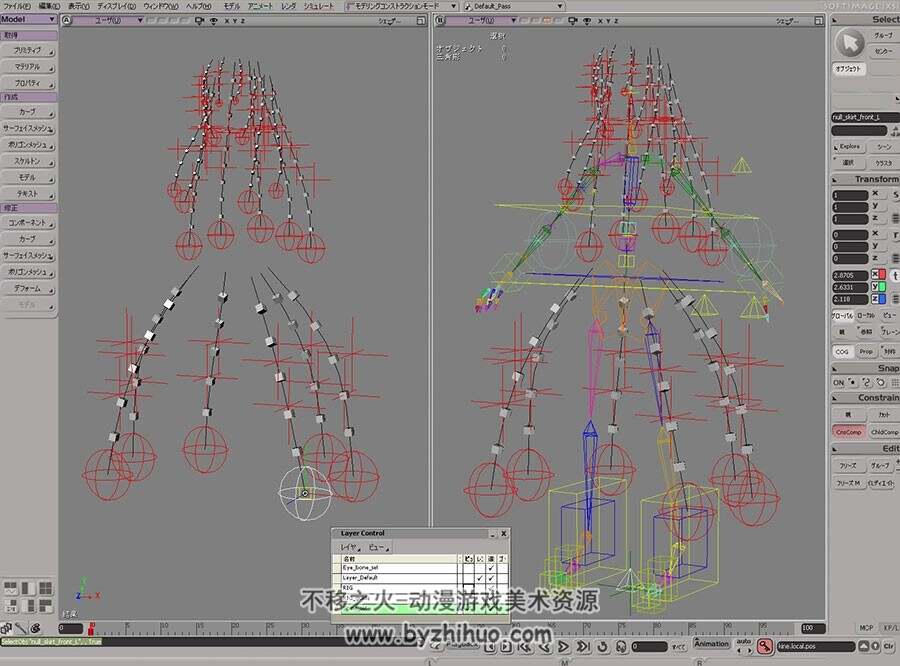This screenshot has height=666, width=900.
Task: Open the Model module dropdown
Action: tap(28, 19)
